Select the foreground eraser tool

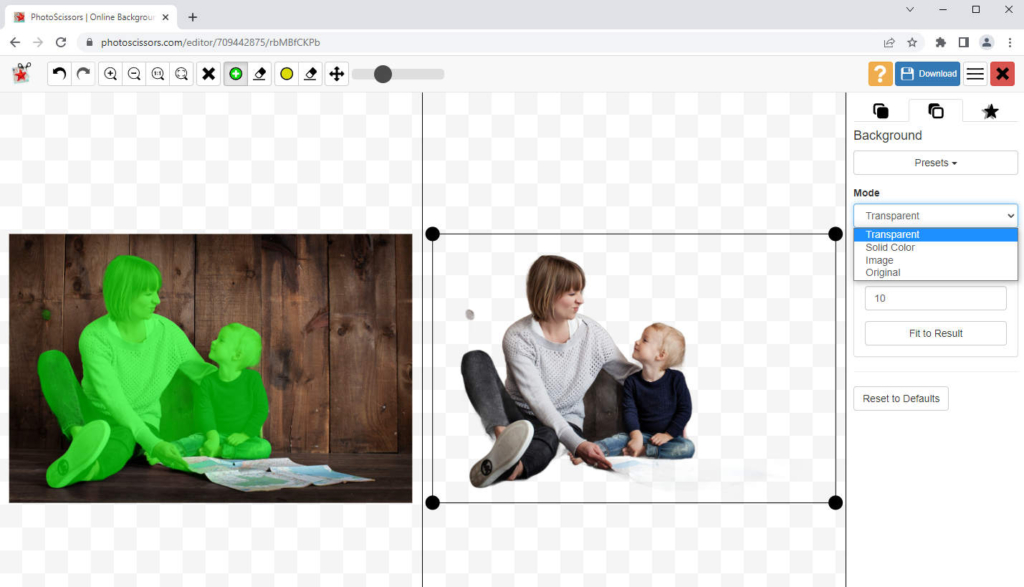(260, 73)
